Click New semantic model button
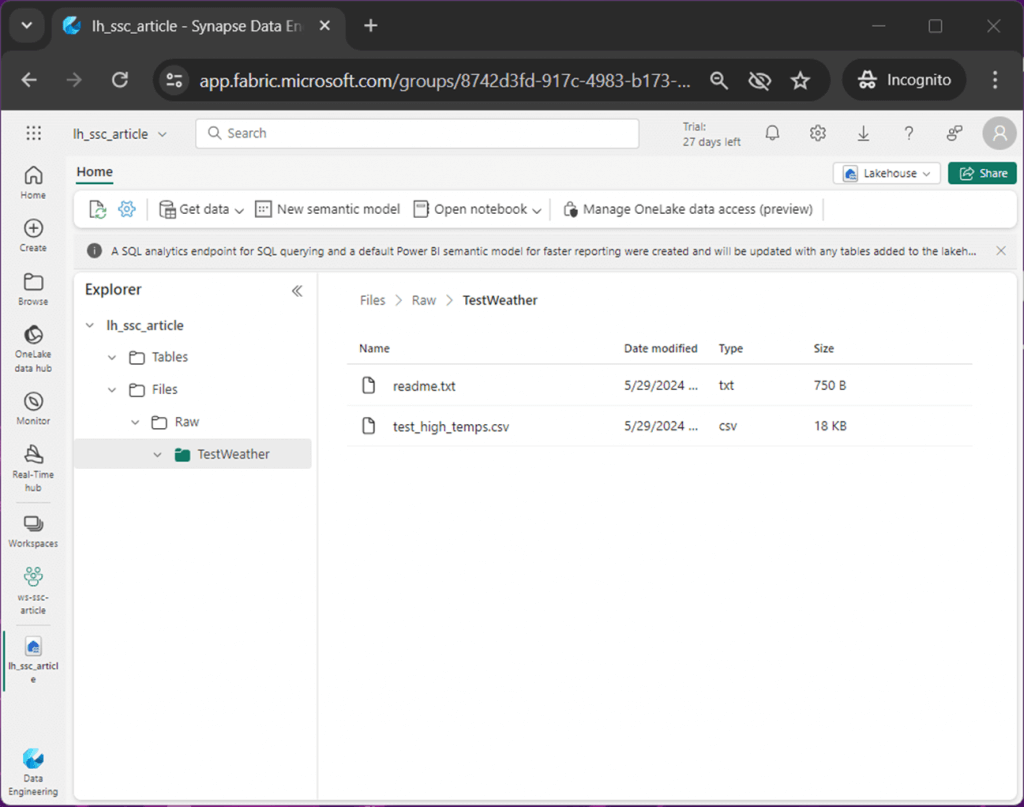1024x807 pixels. (x=328, y=209)
